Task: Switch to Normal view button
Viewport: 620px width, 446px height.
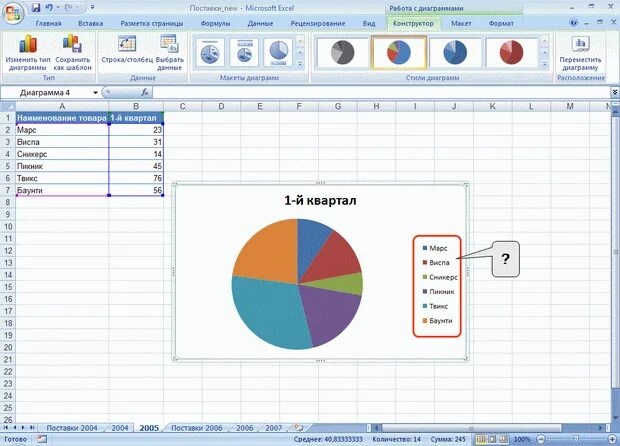Action: coord(481,439)
